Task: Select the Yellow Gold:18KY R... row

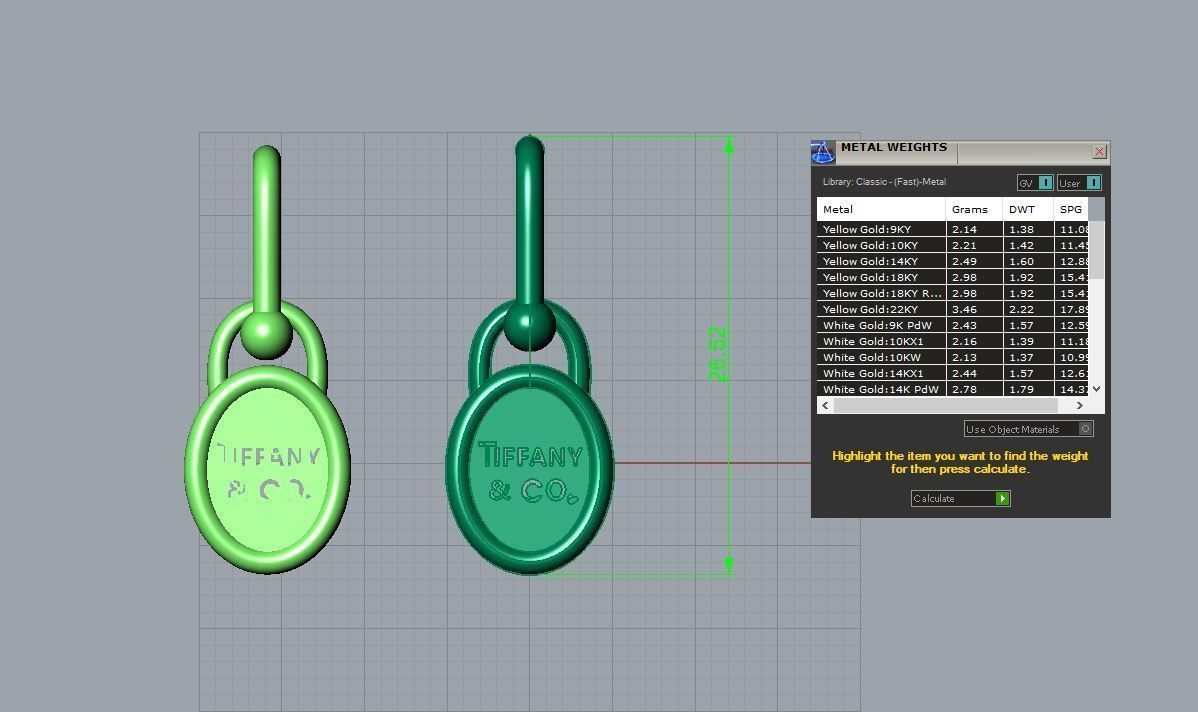Action: tap(953, 293)
